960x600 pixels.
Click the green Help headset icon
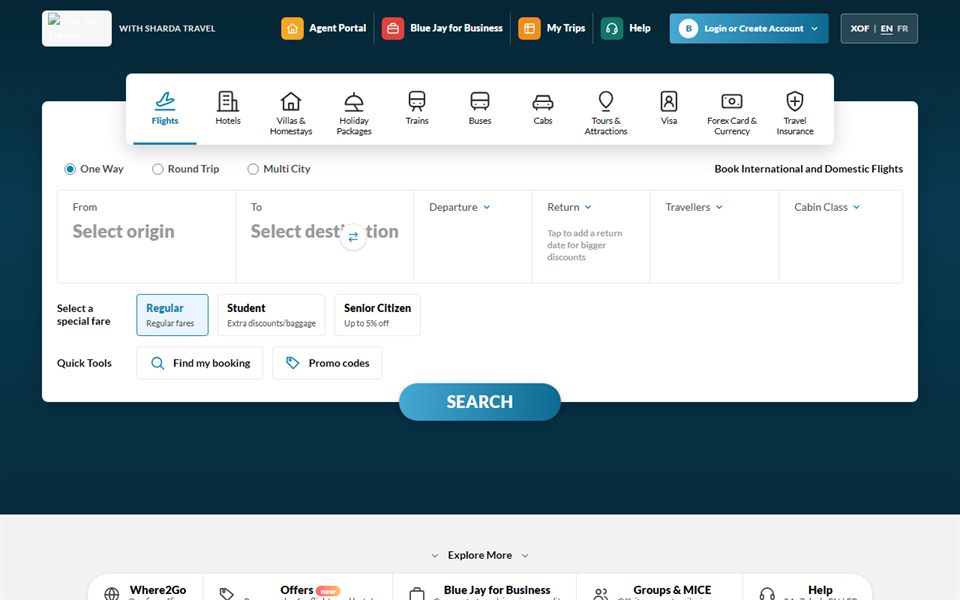(612, 28)
